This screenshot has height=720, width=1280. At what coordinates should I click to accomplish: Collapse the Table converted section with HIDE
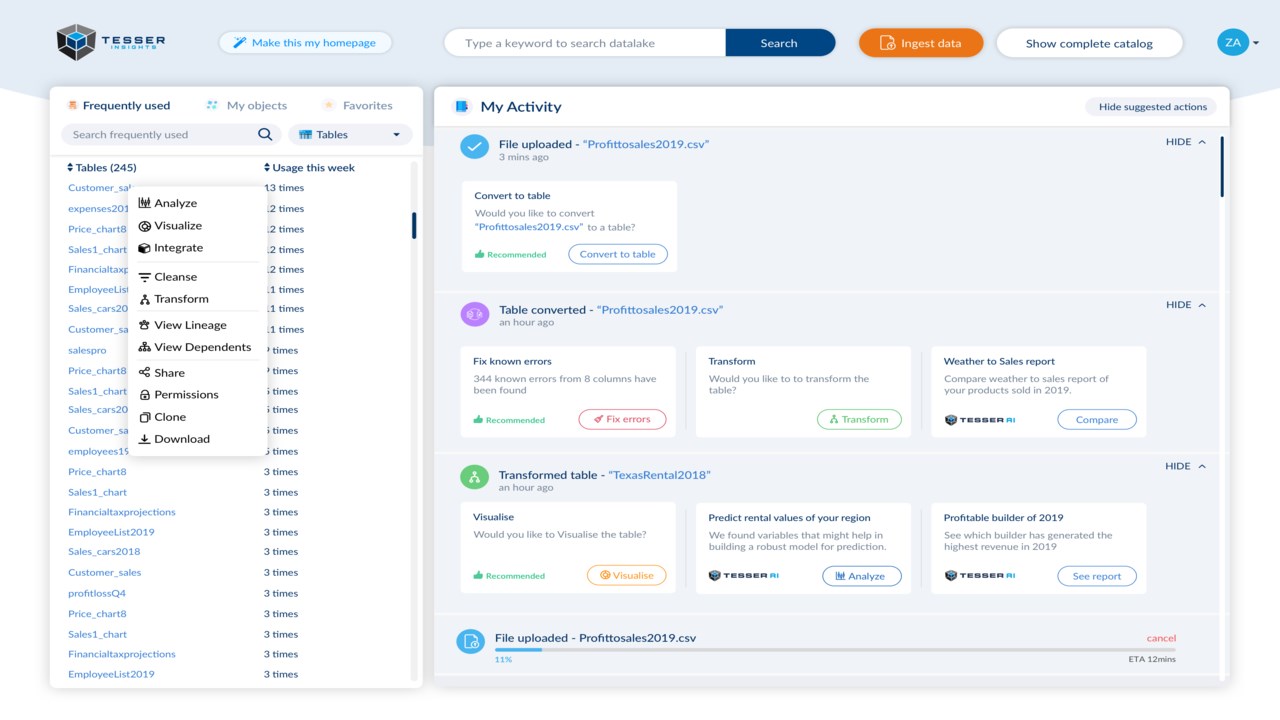point(1186,305)
